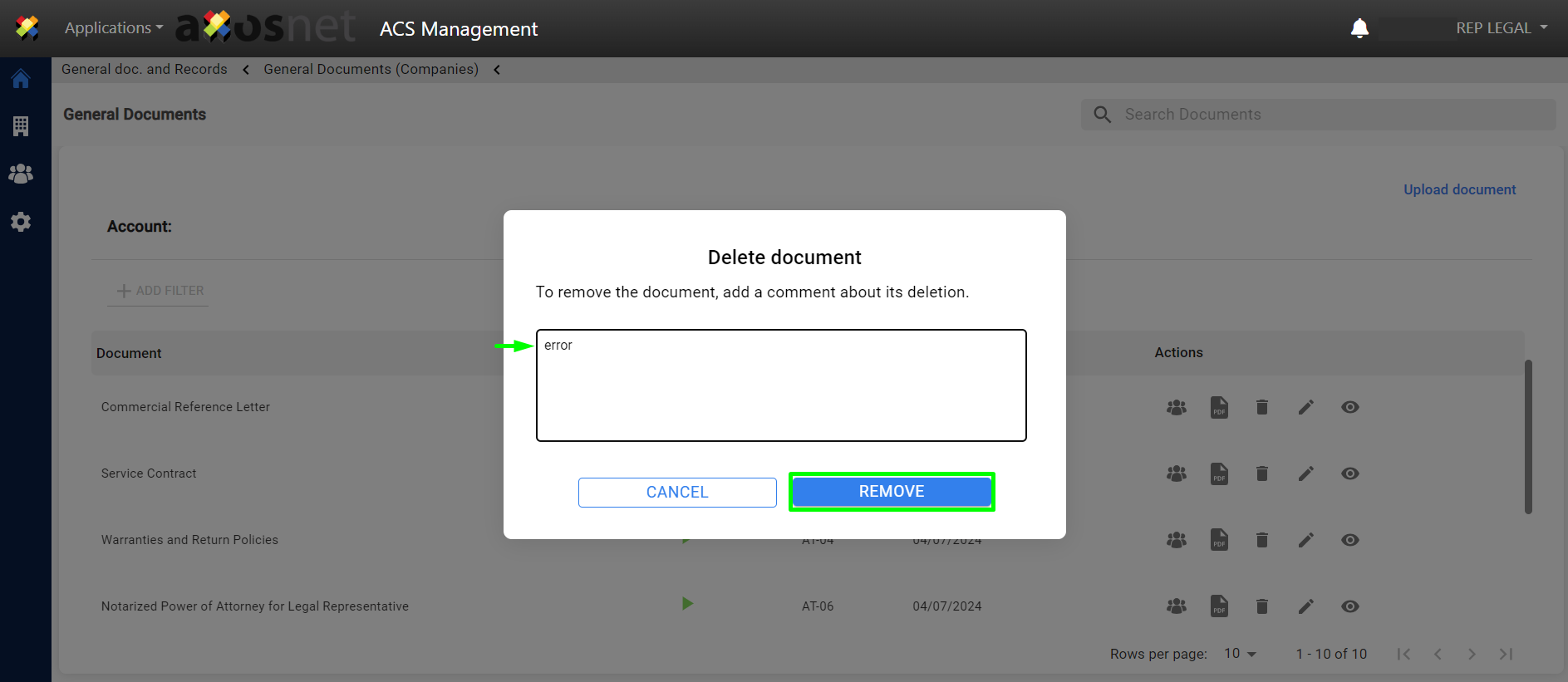The width and height of the screenshot is (1568, 682).
Task: Open the Rows per page dropdown
Action: point(1240,654)
